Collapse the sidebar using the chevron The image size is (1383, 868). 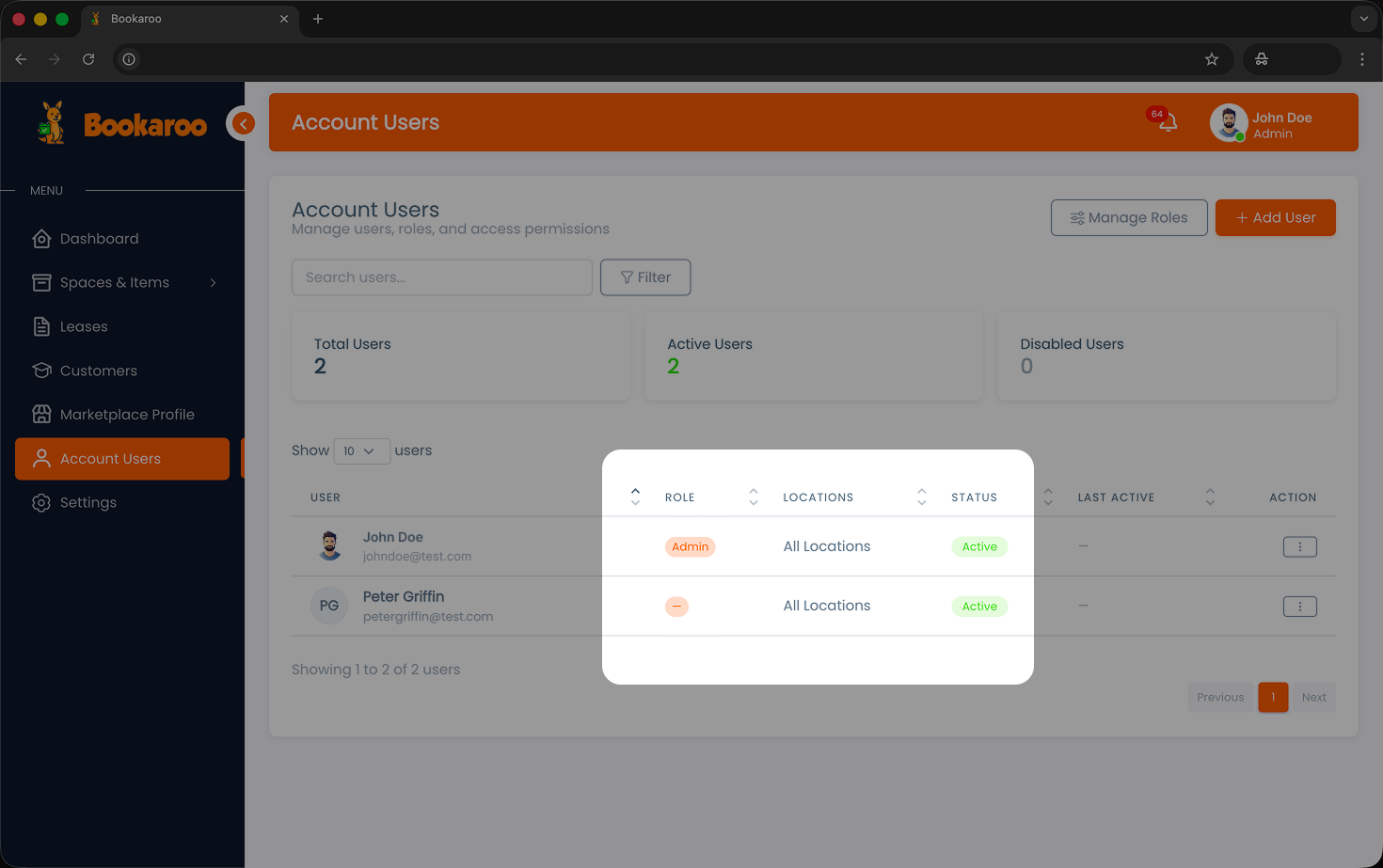242,123
